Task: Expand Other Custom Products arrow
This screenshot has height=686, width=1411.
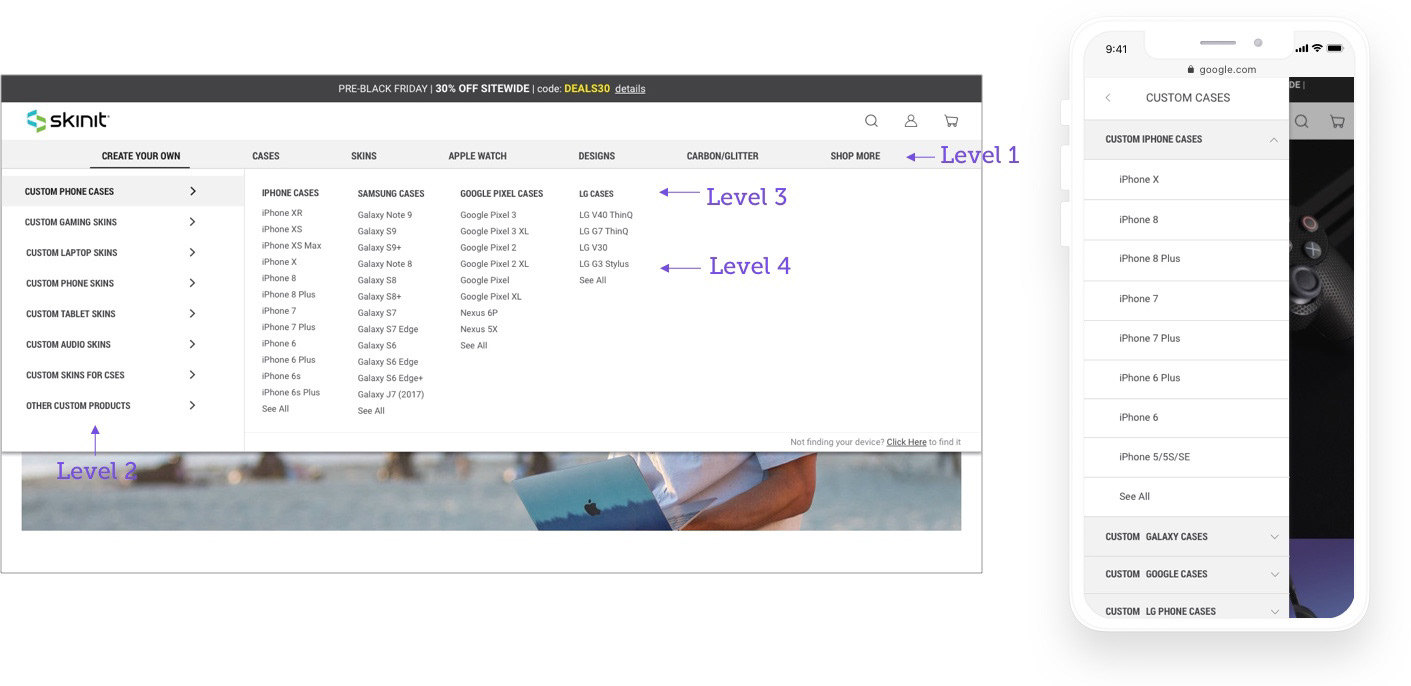Action: click(x=192, y=405)
